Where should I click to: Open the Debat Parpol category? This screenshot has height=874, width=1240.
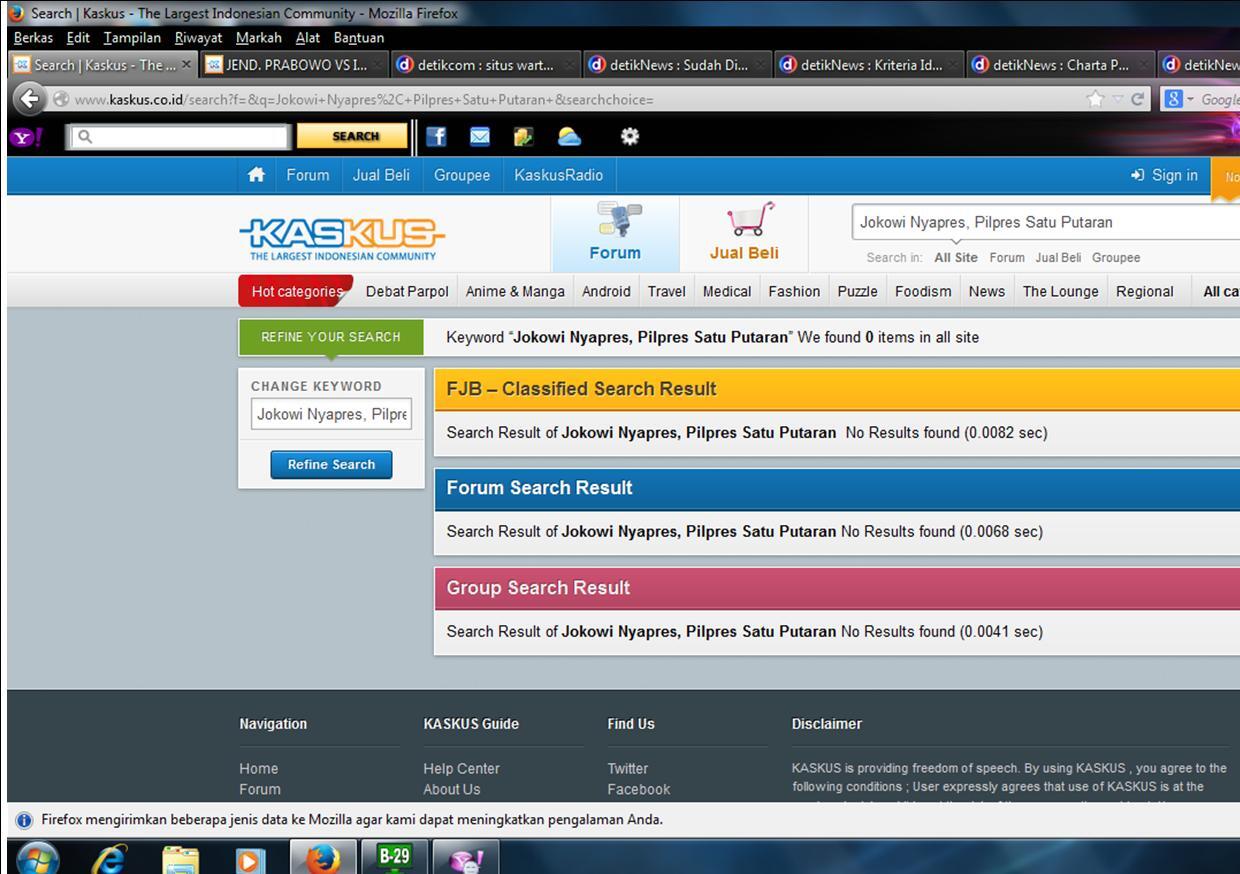coord(407,291)
